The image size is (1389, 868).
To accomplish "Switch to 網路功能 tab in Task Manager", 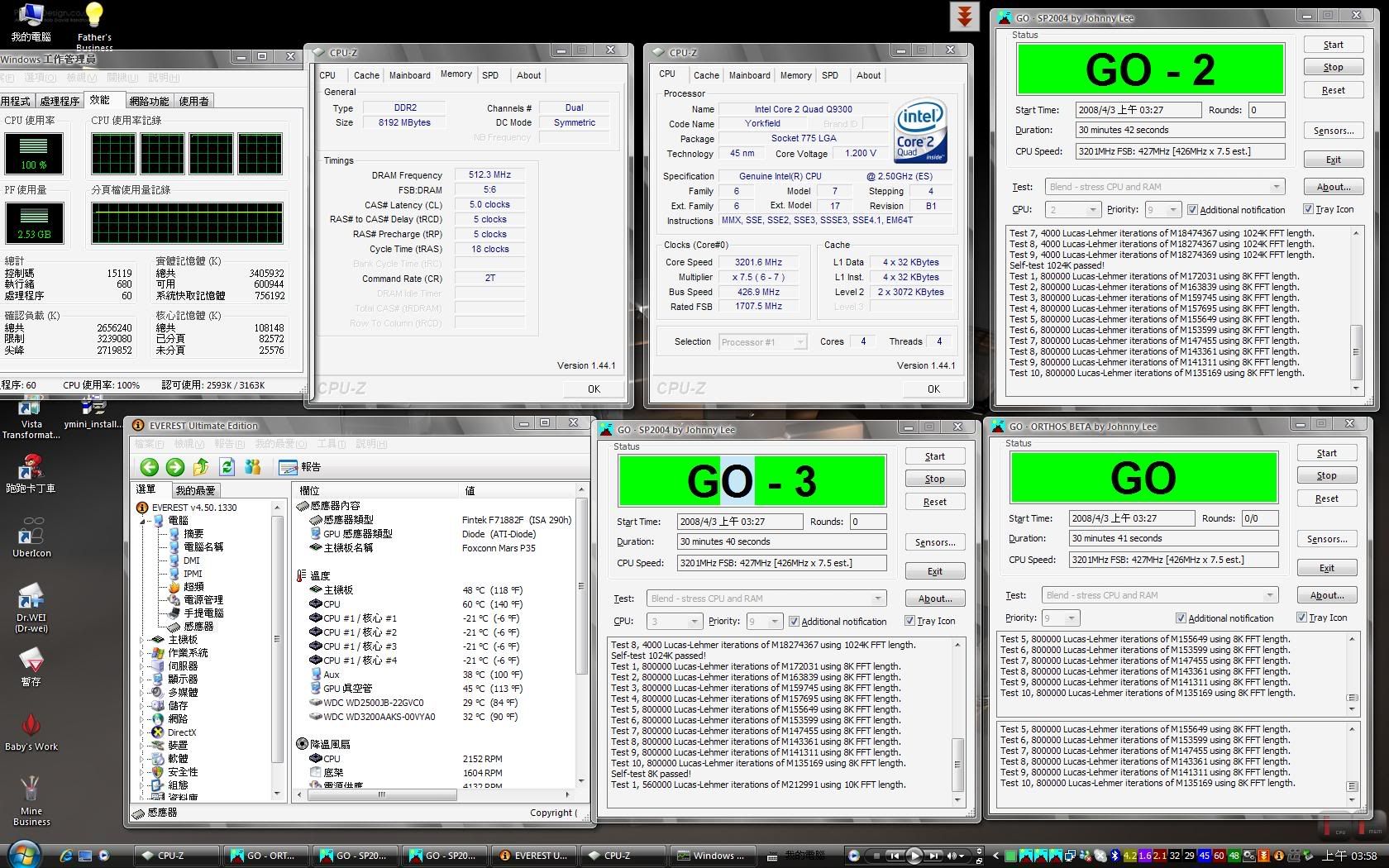I will pyautogui.click(x=149, y=101).
